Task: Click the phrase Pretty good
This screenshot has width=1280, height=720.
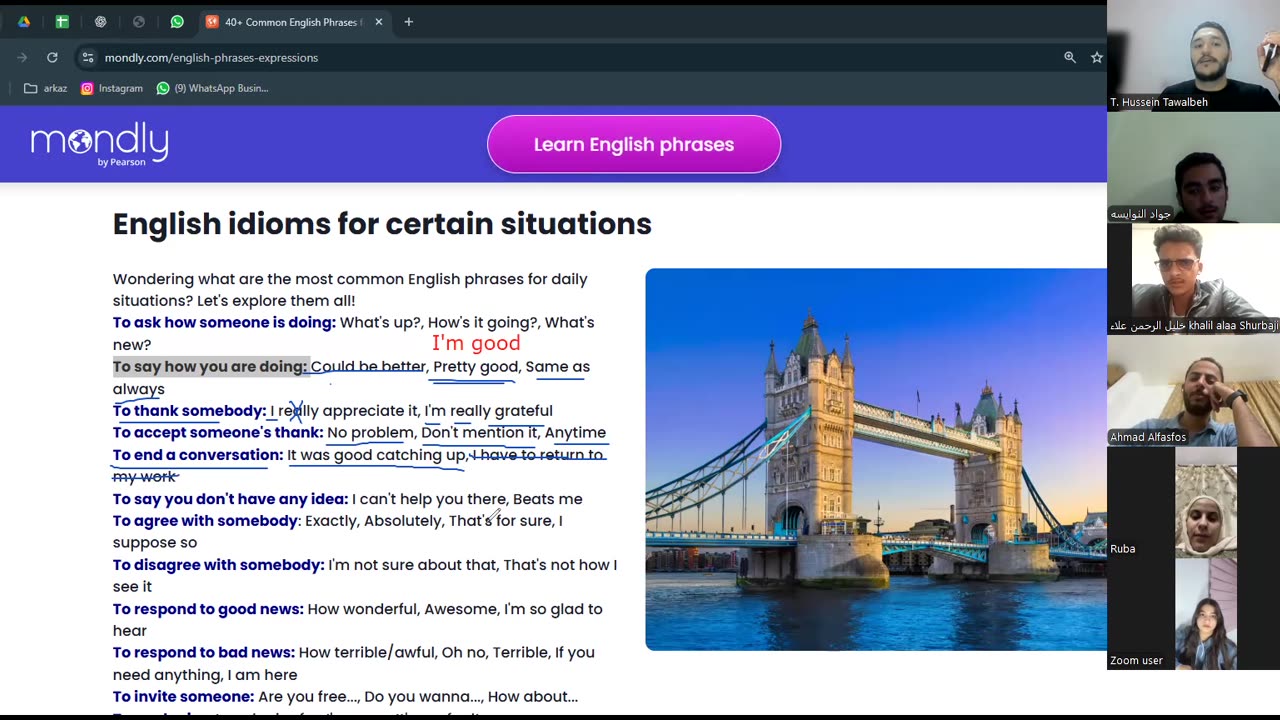Action: [x=476, y=366]
